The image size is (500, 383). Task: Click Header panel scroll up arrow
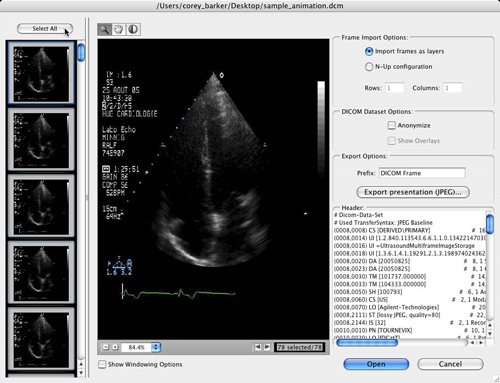pos(490,325)
